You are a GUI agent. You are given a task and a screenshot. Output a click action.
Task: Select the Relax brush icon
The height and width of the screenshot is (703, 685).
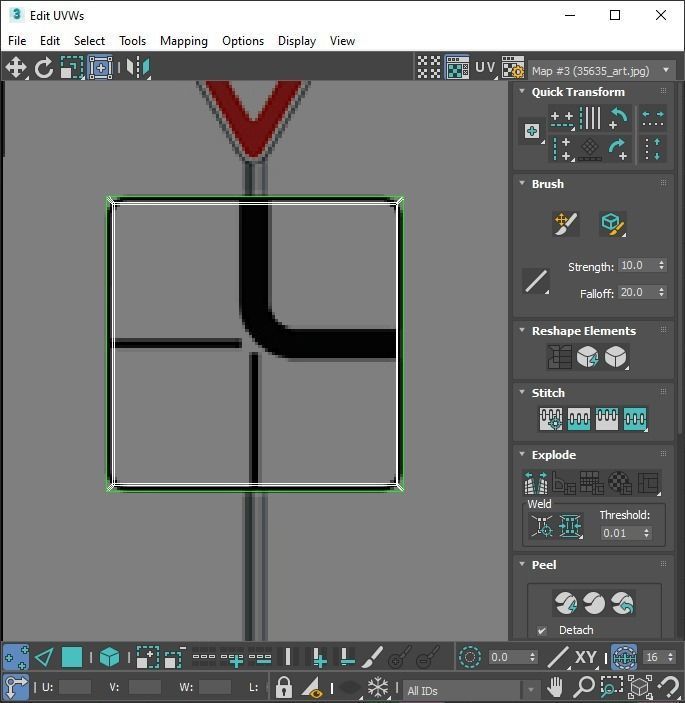tap(612, 224)
